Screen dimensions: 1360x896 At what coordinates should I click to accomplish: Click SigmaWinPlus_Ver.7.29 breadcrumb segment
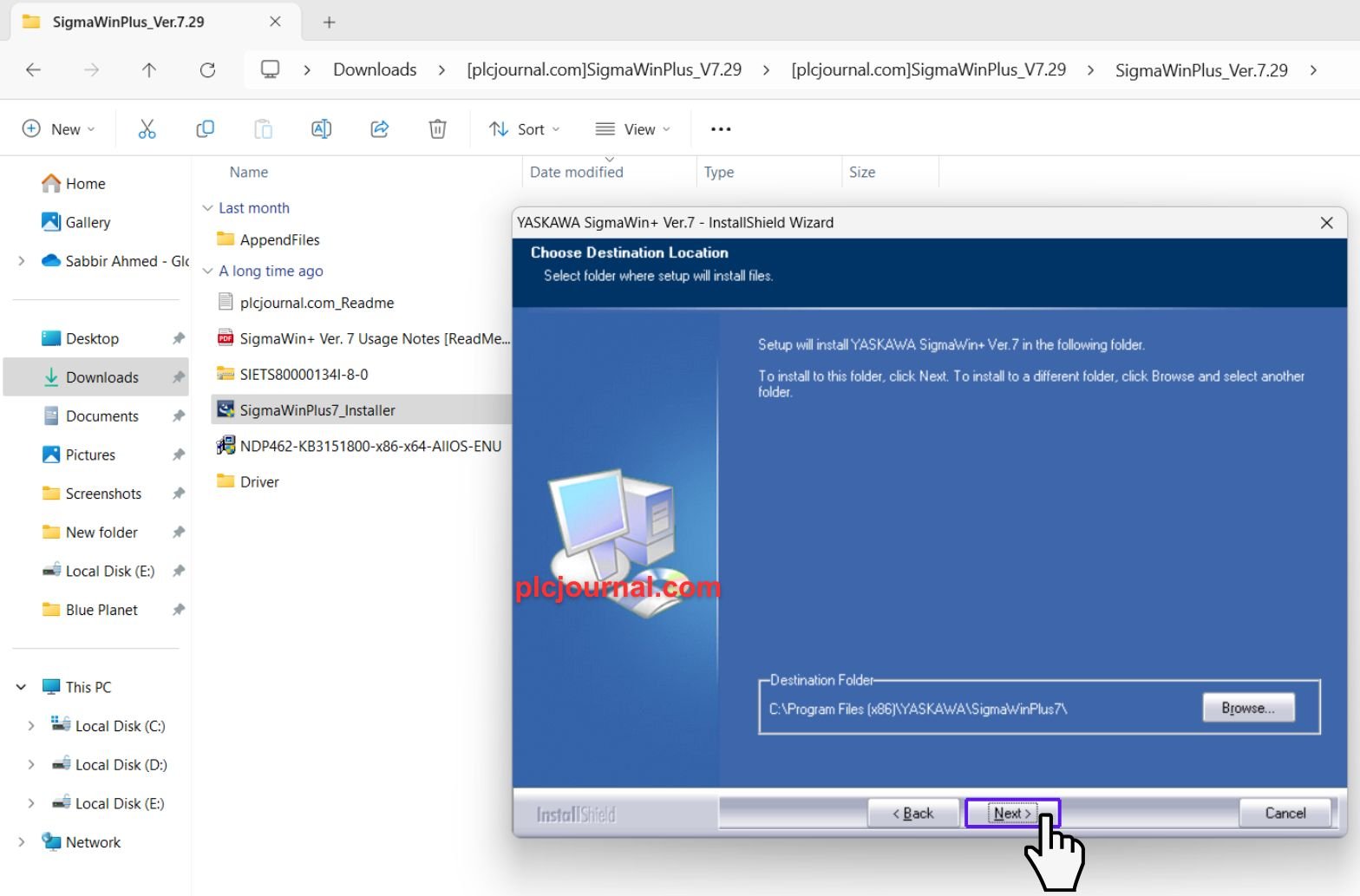click(1201, 70)
